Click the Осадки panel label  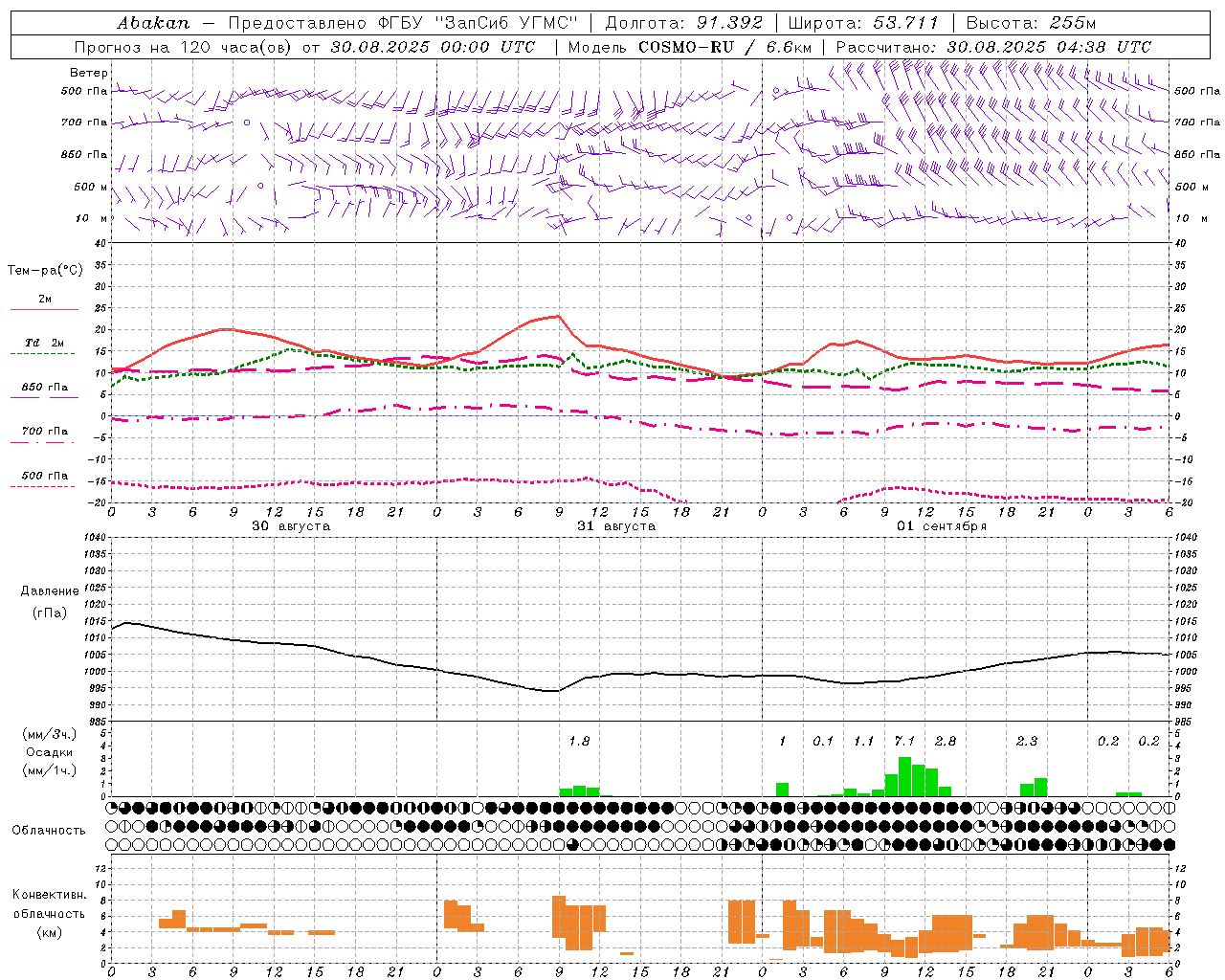click(48, 752)
